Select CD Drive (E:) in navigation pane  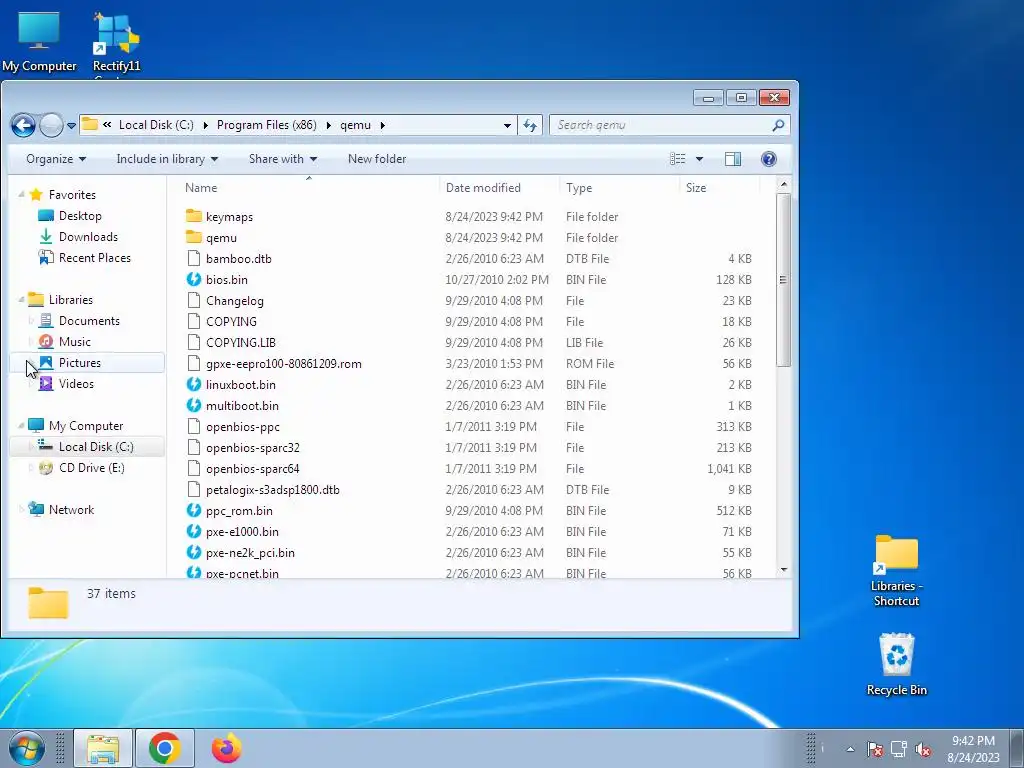tap(91, 468)
